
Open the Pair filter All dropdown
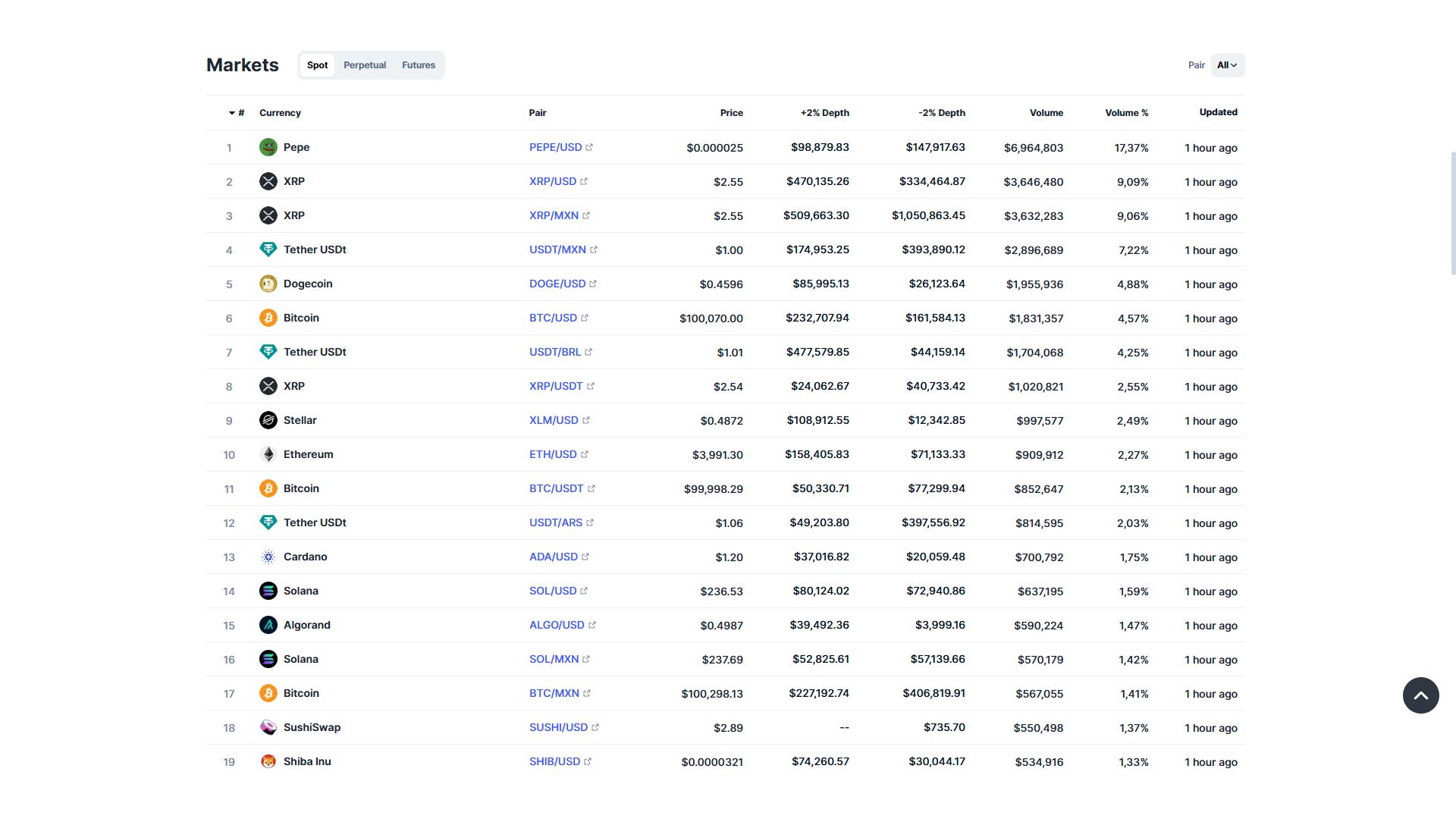pyautogui.click(x=1227, y=65)
